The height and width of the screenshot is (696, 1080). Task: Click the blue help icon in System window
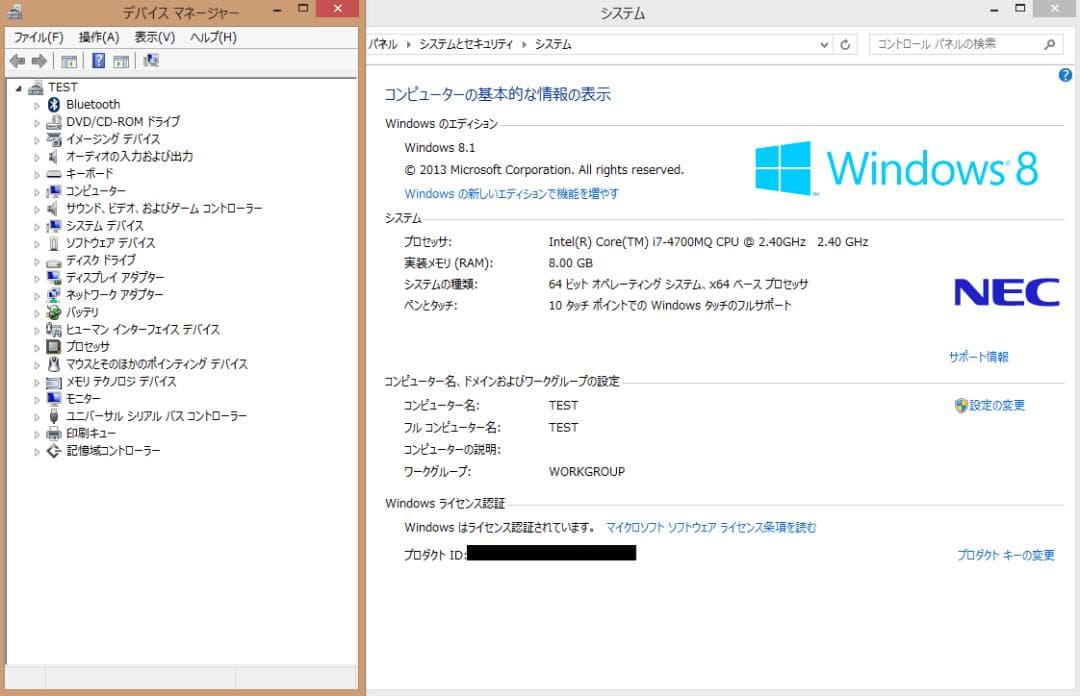tap(1065, 75)
